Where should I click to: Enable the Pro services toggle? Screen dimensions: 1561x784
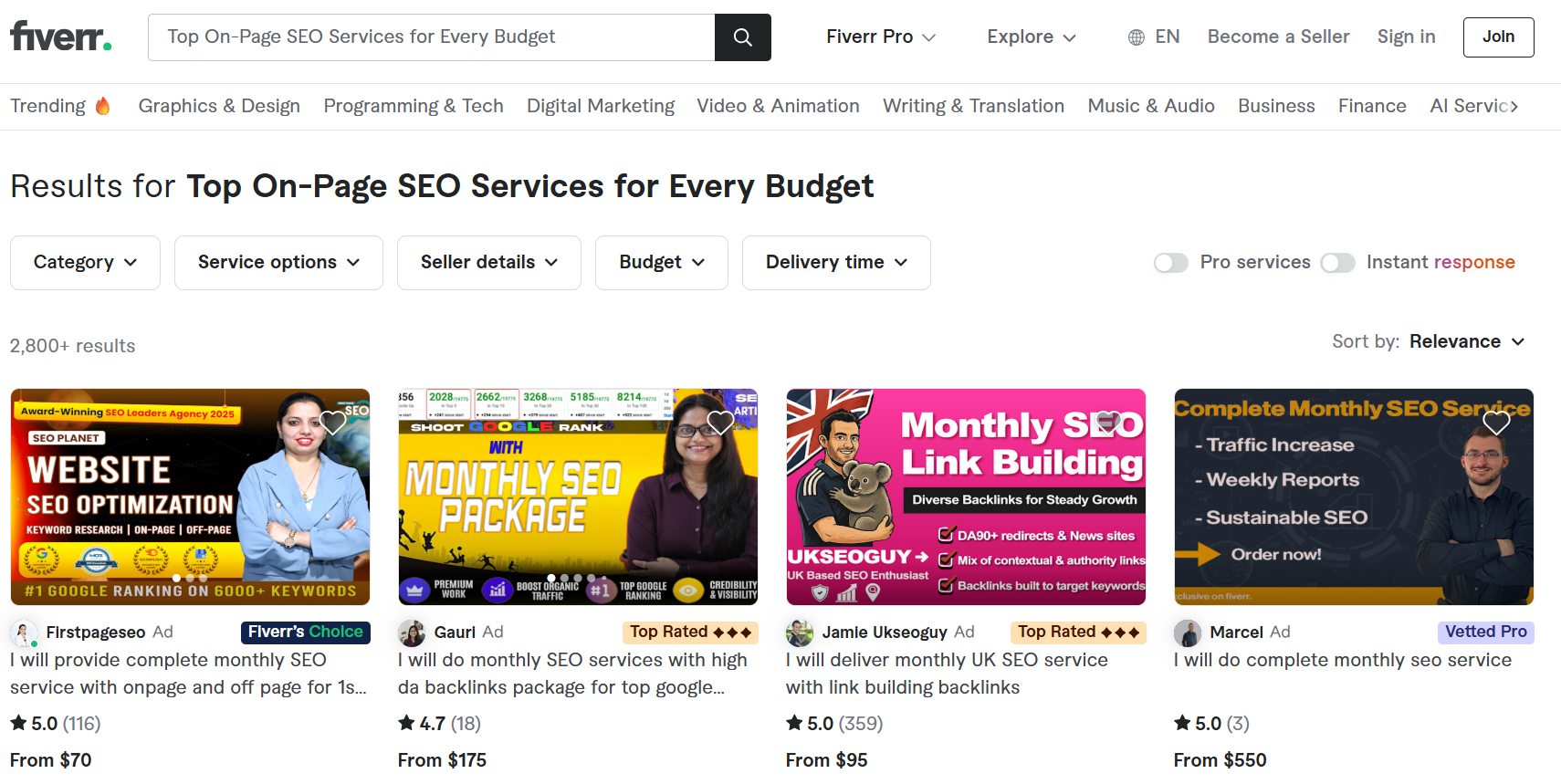1171,263
